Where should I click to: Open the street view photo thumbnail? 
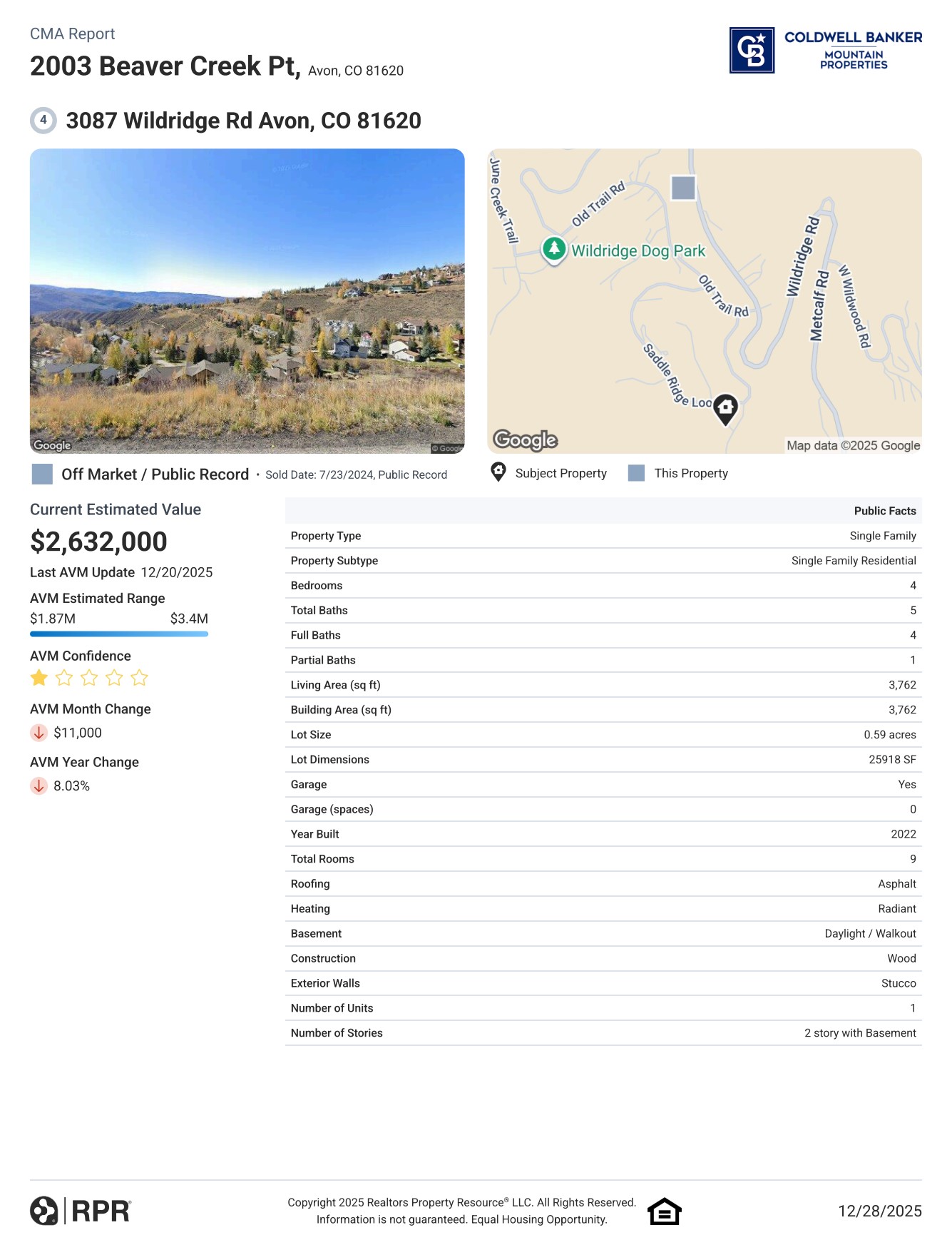(x=247, y=300)
